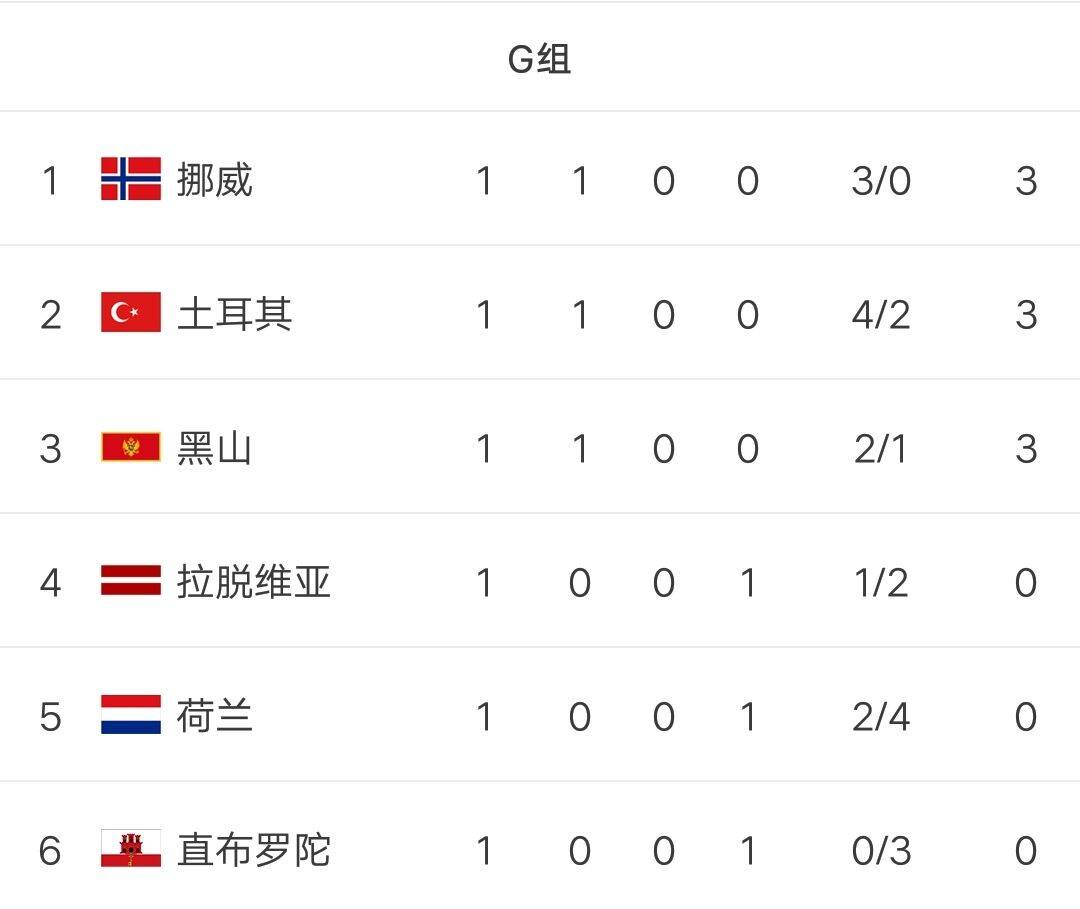
Task: Select the G组 group header
Action: [539, 59]
